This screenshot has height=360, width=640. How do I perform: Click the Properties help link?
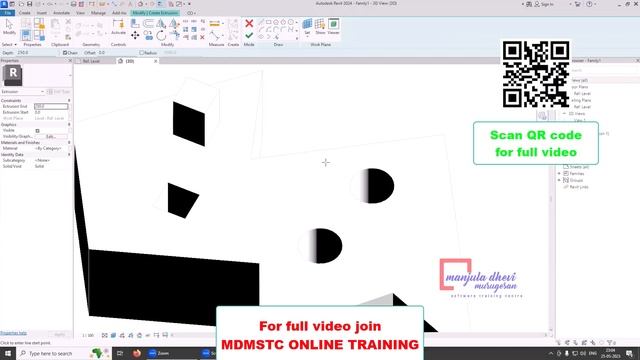[13, 333]
